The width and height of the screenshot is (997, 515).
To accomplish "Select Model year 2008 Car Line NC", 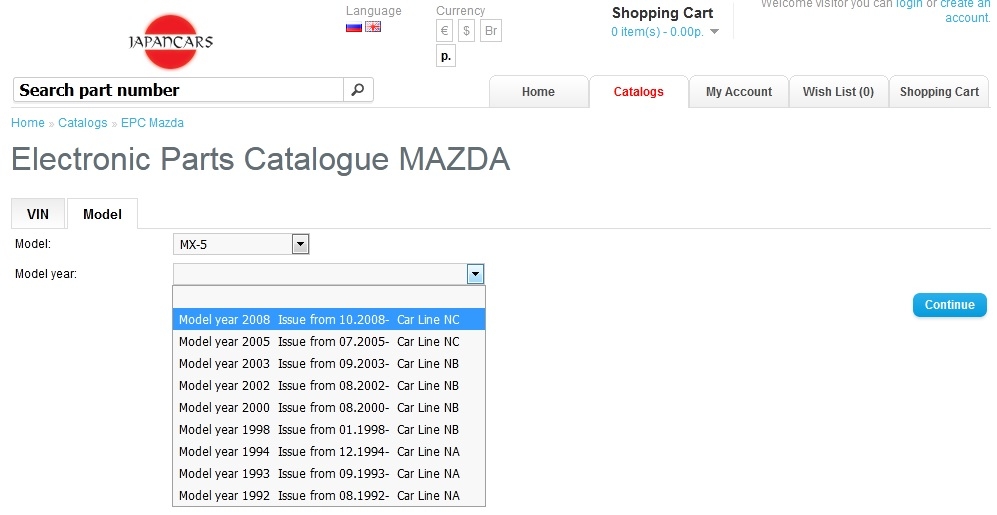I will pos(329,319).
